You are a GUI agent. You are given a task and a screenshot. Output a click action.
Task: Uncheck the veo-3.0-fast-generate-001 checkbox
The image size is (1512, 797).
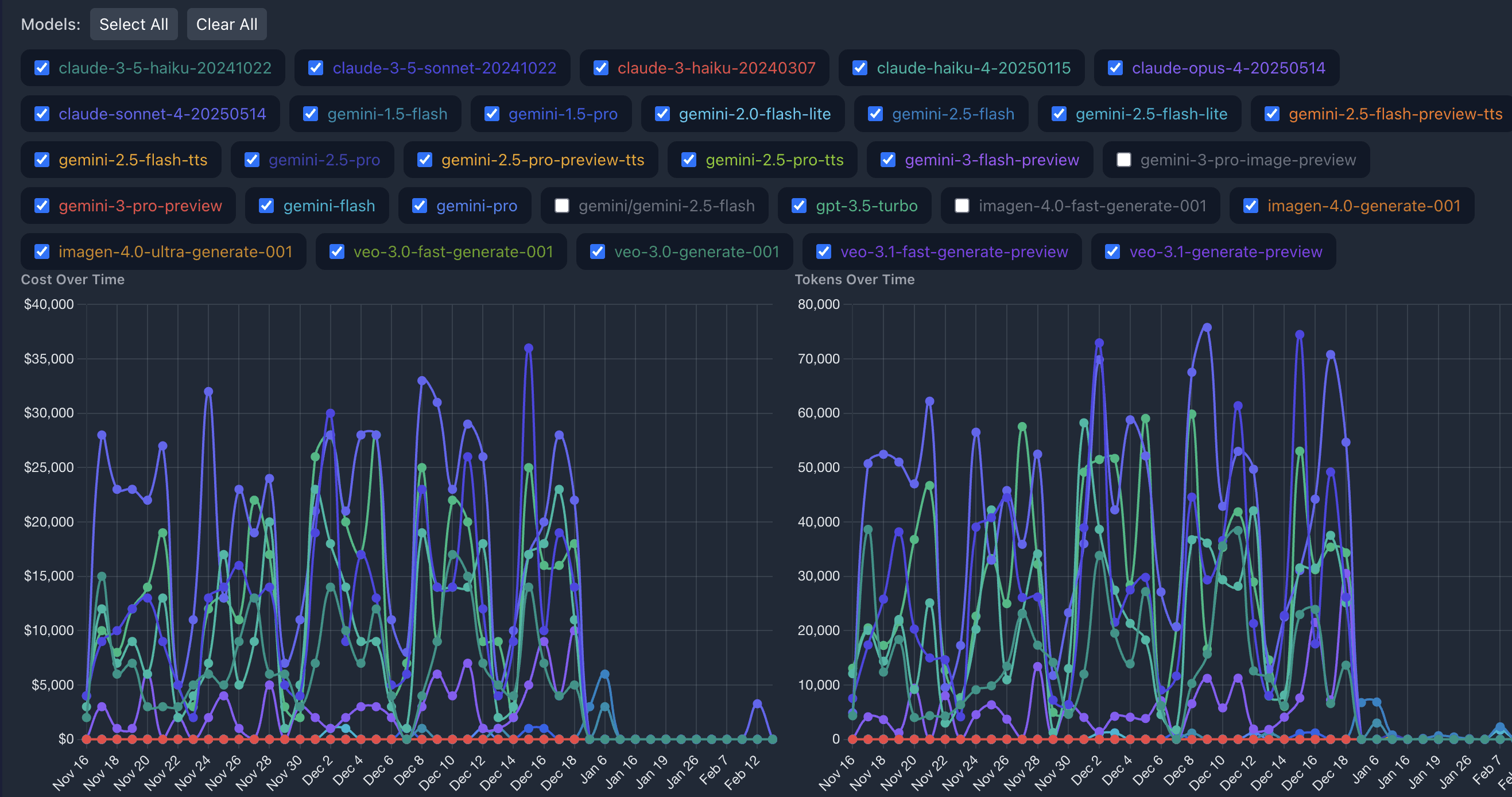pyautogui.click(x=336, y=252)
